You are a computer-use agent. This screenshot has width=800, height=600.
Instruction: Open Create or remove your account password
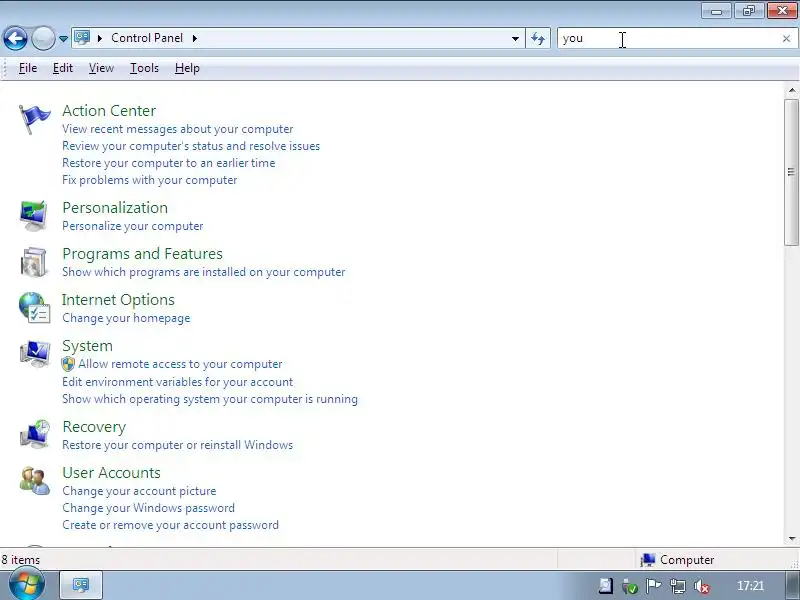pyautogui.click(x=170, y=525)
